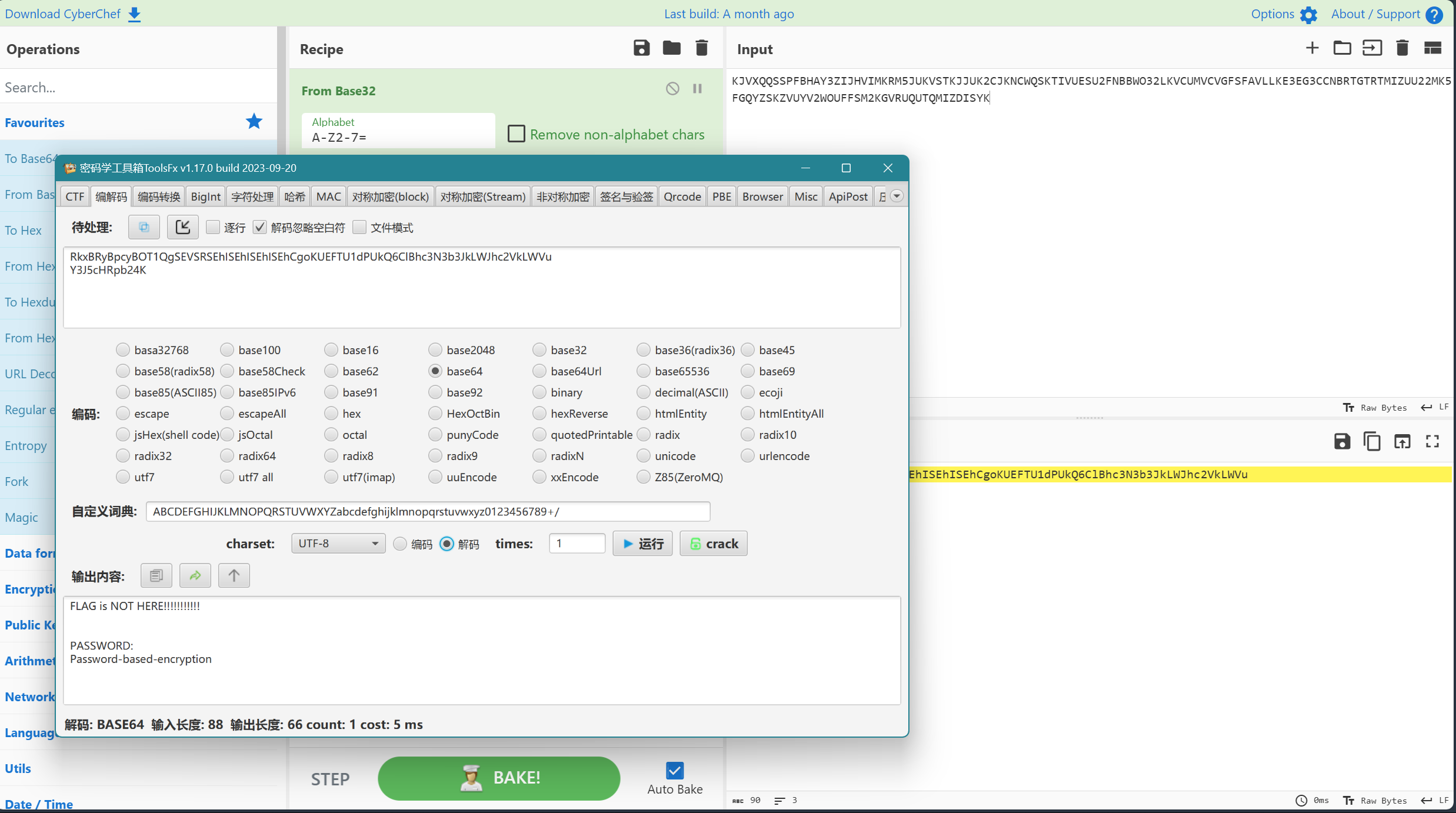This screenshot has height=813, width=1456.
Task: Expand the Date / Time category
Action: pyautogui.click(x=39, y=804)
